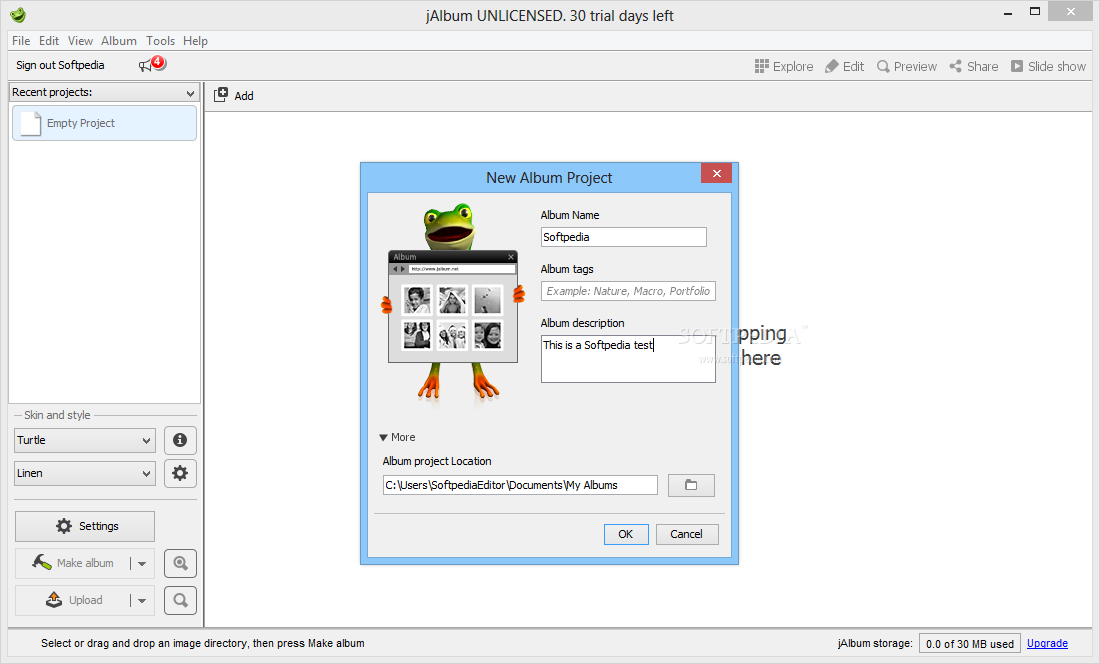
Task: Open the File menu
Action: 21,41
